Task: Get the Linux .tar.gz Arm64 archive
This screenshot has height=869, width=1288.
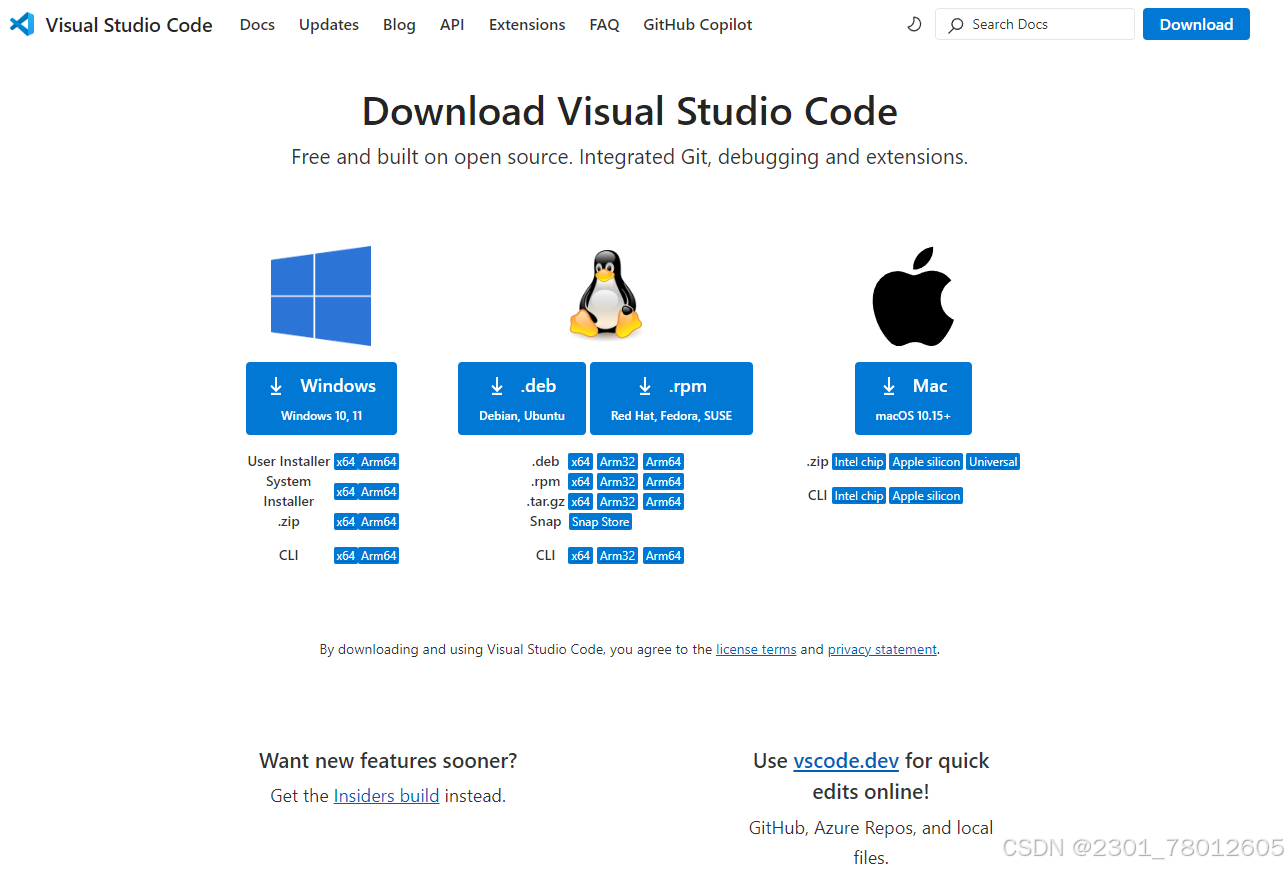Action: point(663,502)
